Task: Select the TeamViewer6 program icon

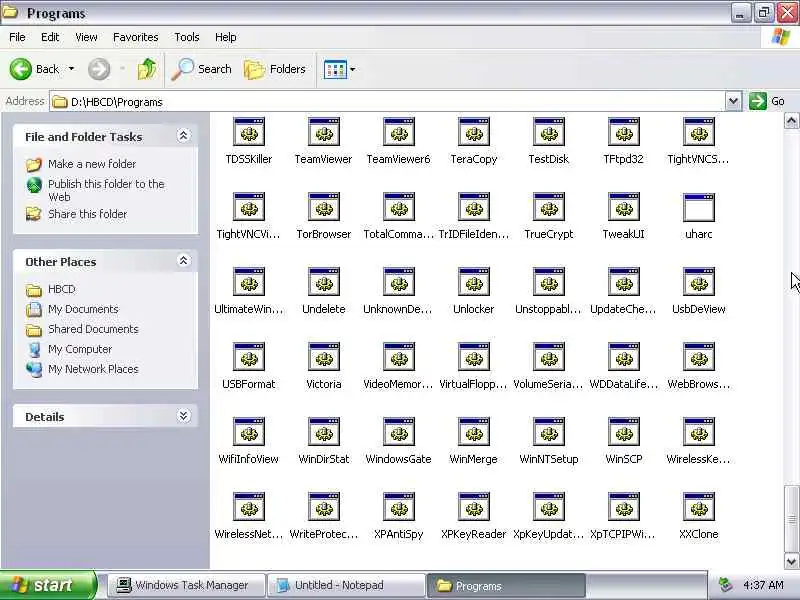Action: pos(399,132)
